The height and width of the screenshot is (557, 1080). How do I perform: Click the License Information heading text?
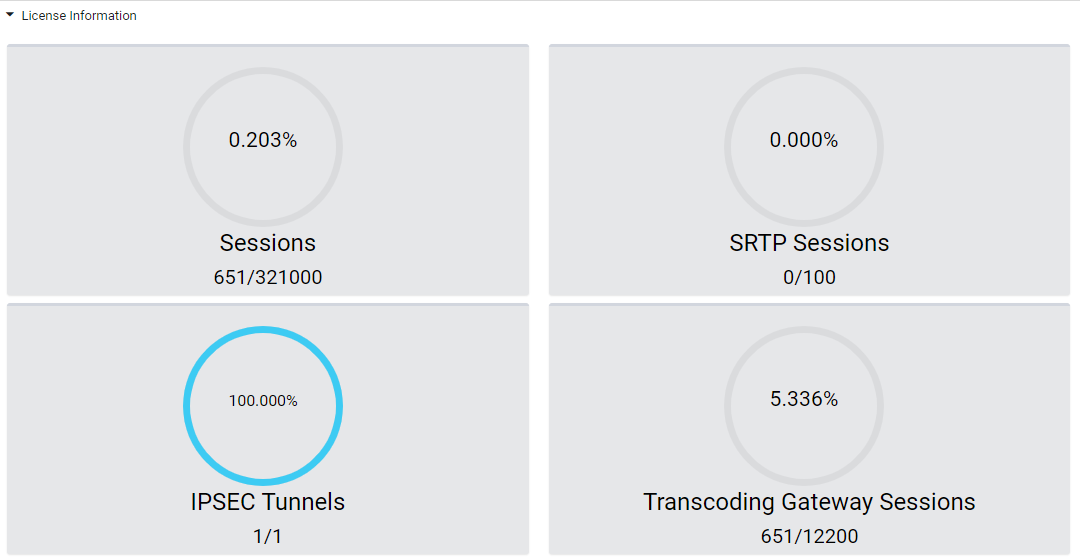tap(79, 16)
